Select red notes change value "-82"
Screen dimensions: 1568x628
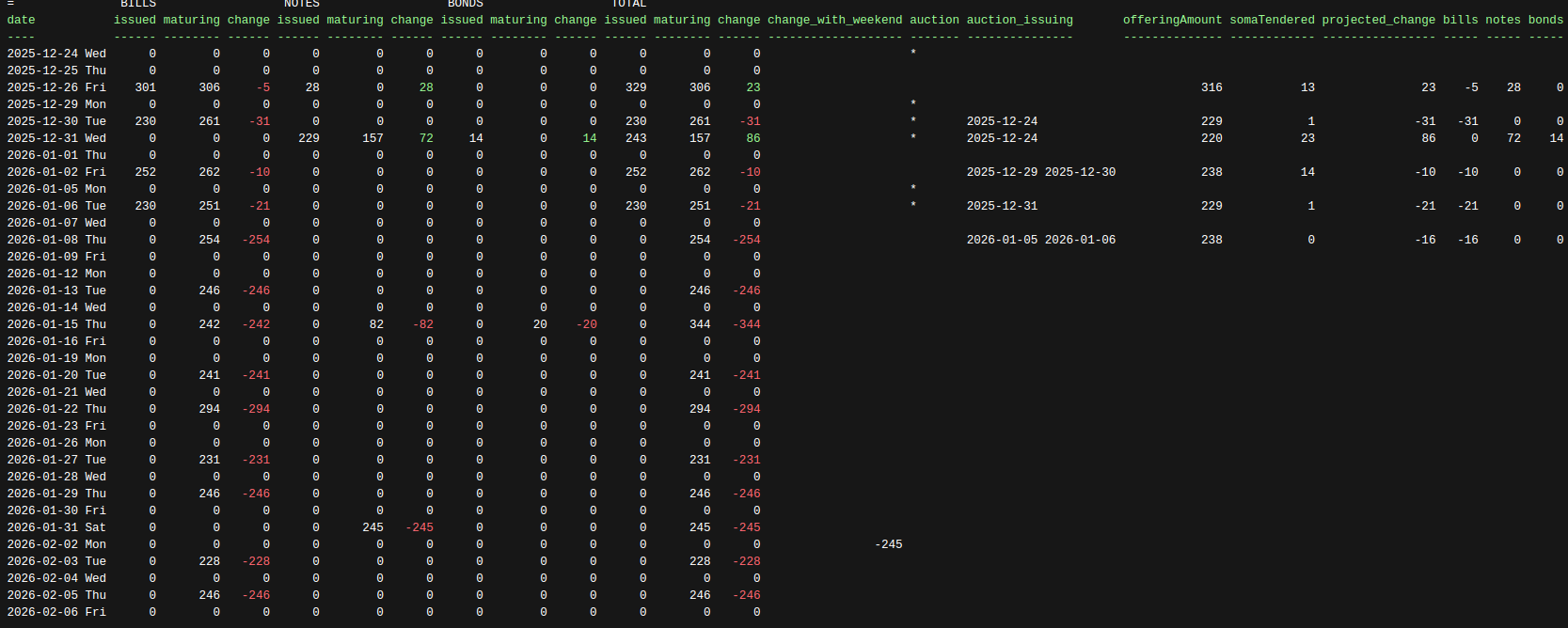423,324
